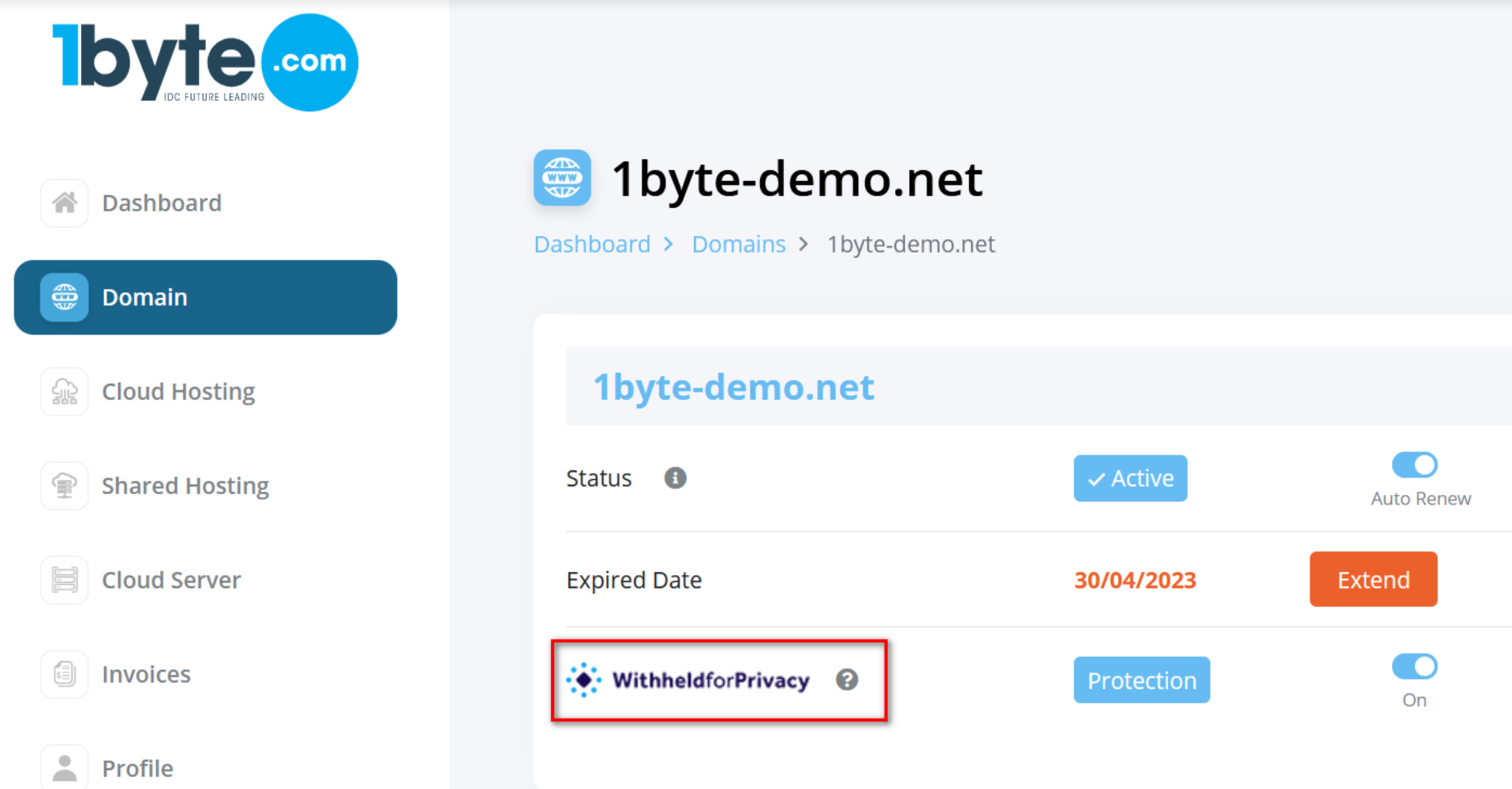
Task: Click the Cloud Hosting cloud icon
Action: (64, 391)
